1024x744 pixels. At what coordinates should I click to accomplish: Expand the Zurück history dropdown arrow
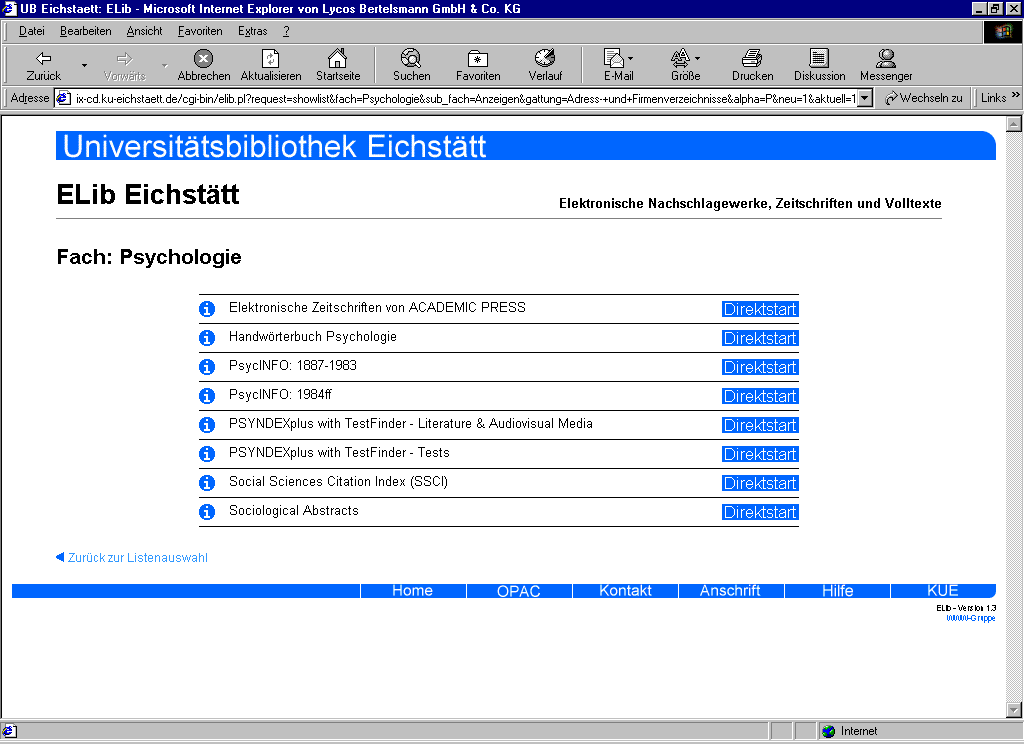coord(84,65)
